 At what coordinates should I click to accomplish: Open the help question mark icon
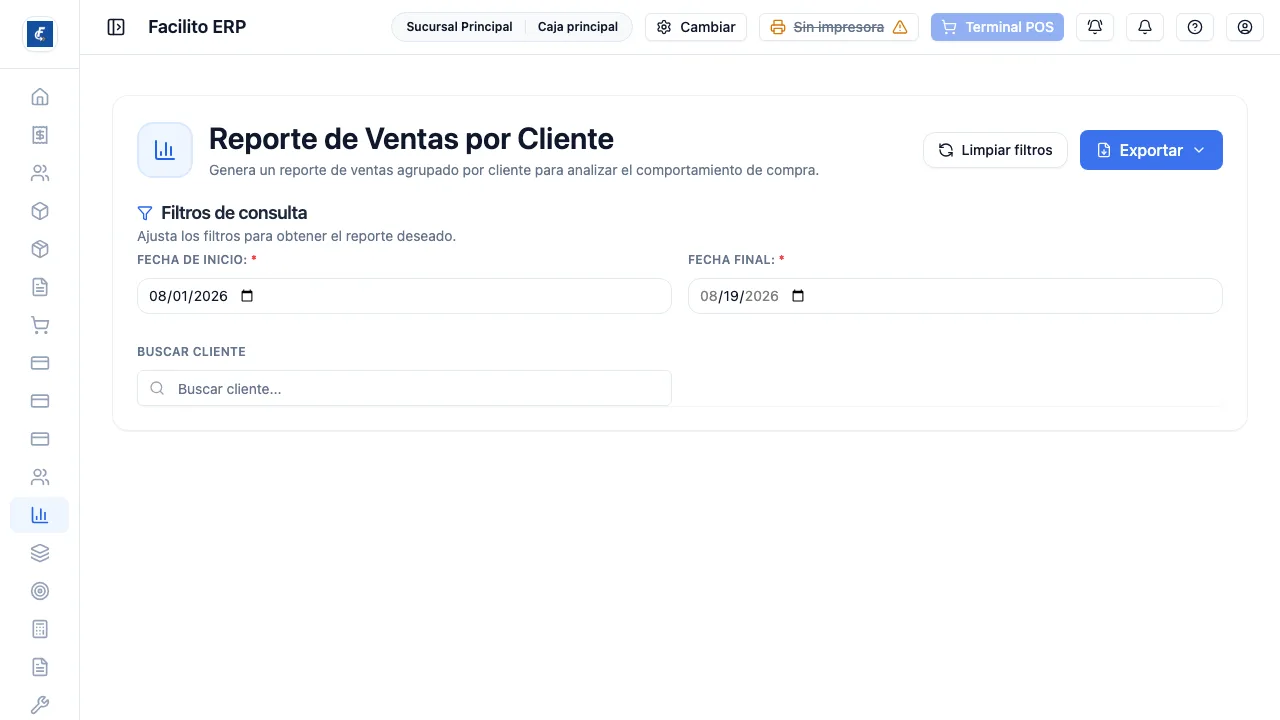pyautogui.click(x=1195, y=27)
